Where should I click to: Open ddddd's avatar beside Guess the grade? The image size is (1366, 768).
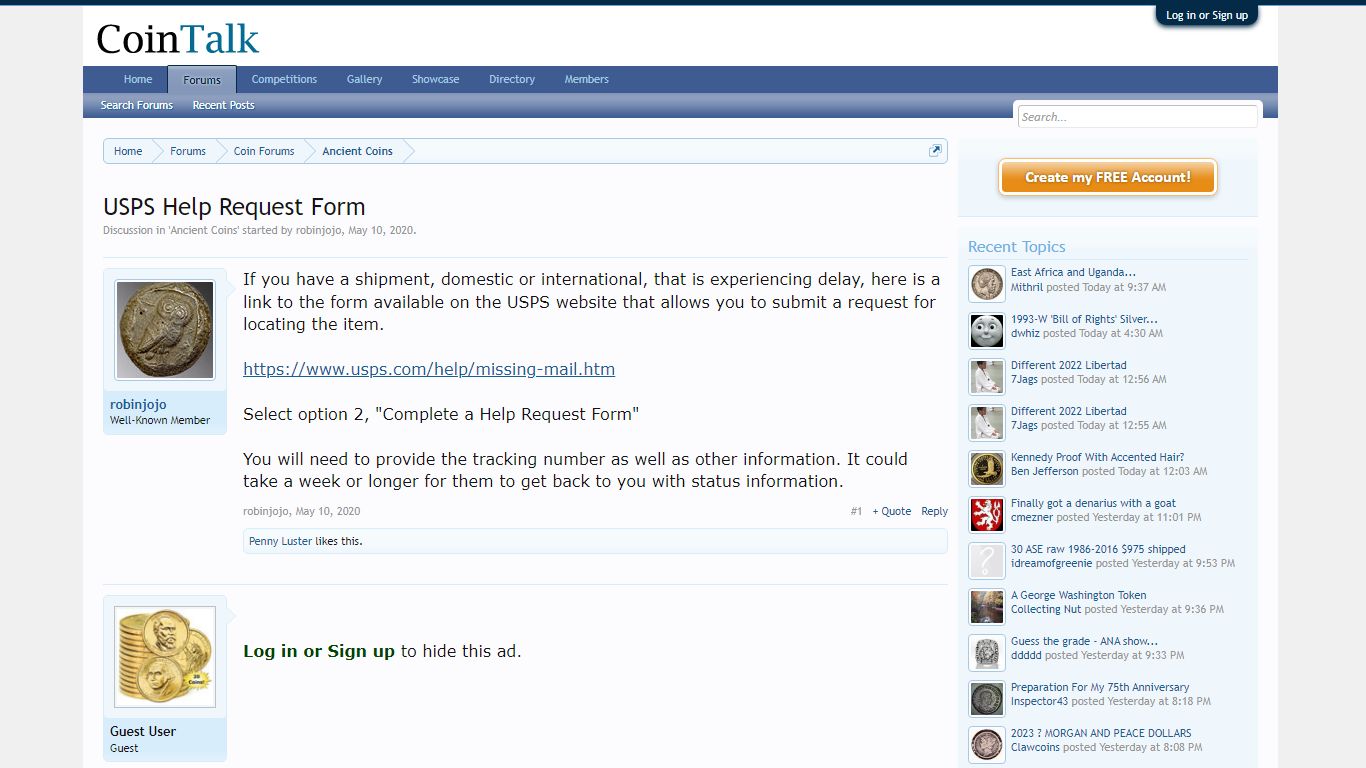coord(987,652)
